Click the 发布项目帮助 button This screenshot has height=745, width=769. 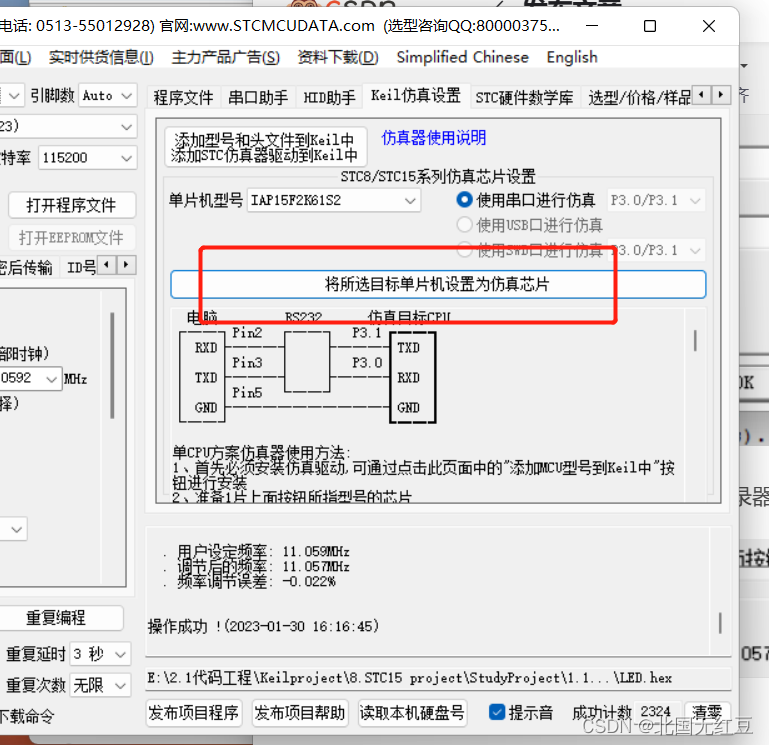[x=300, y=713]
